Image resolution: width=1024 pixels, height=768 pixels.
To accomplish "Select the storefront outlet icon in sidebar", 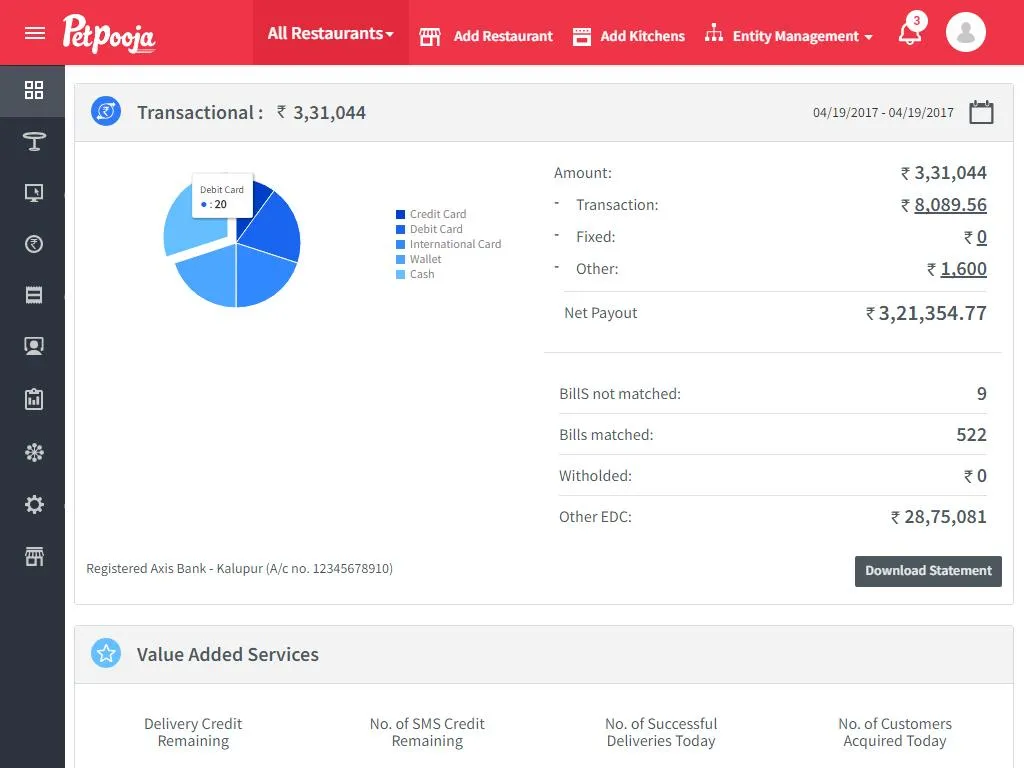I will pyautogui.click(x=33, y=556).
